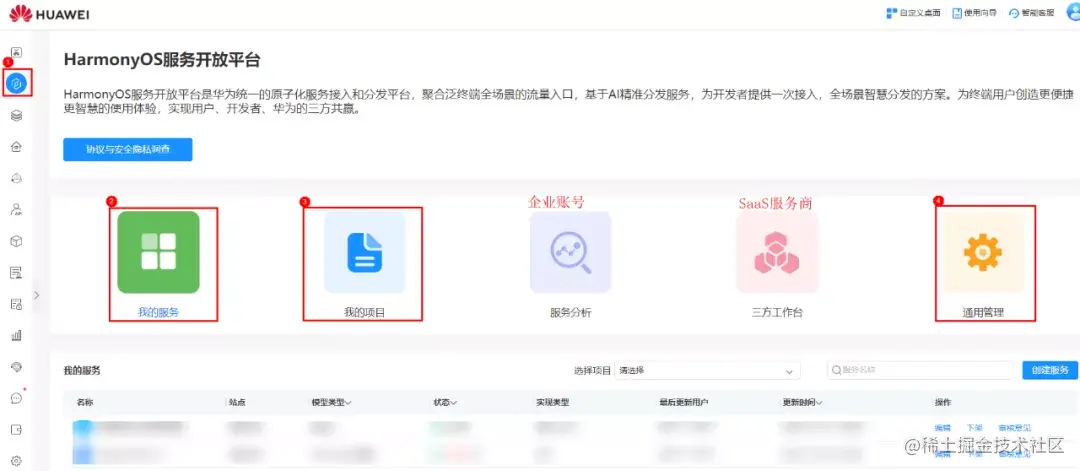Open the blue 我的项目 document tile
Screen dimensions: 1080x471
364,252
